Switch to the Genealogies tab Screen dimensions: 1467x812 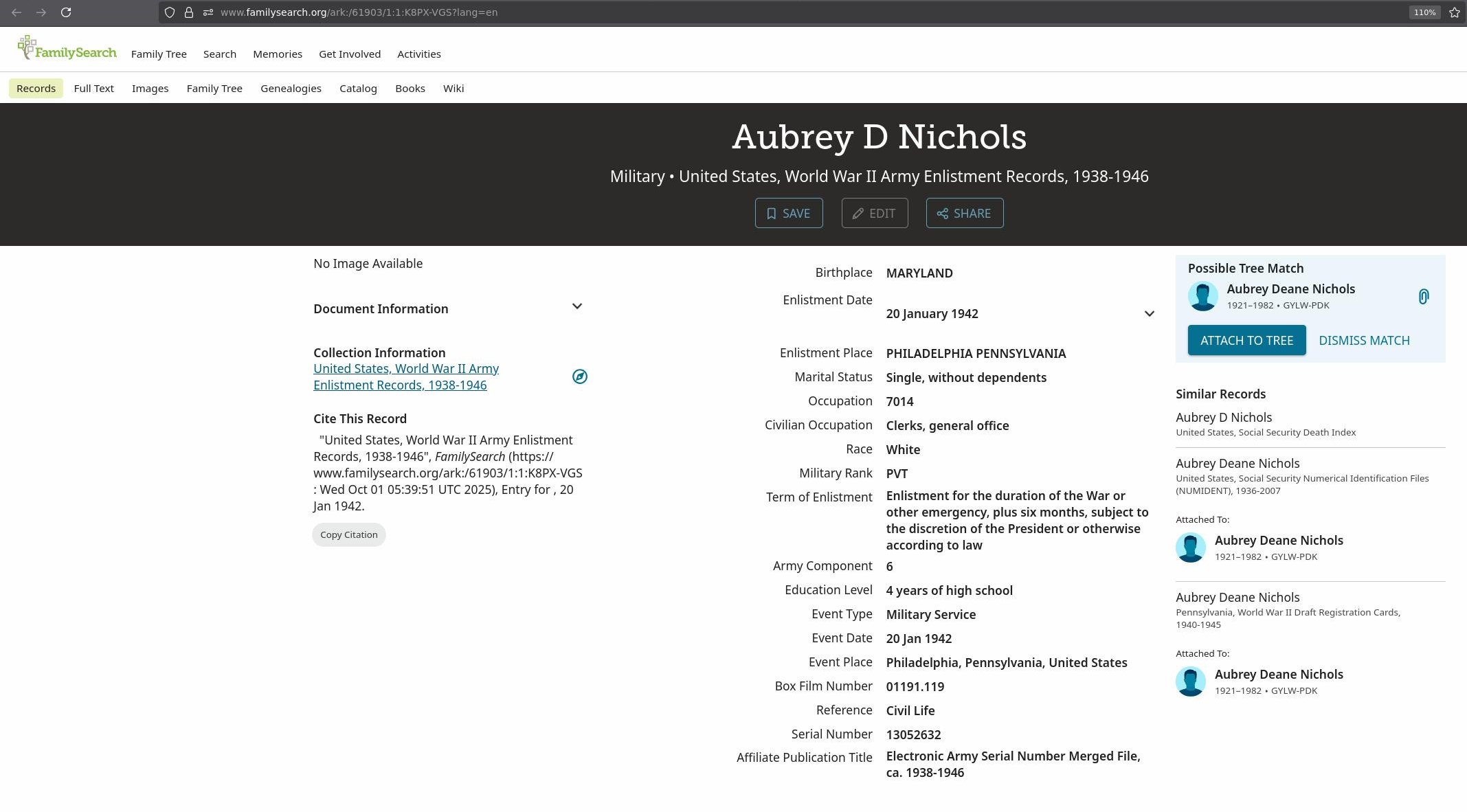click(x=291, y=88)
